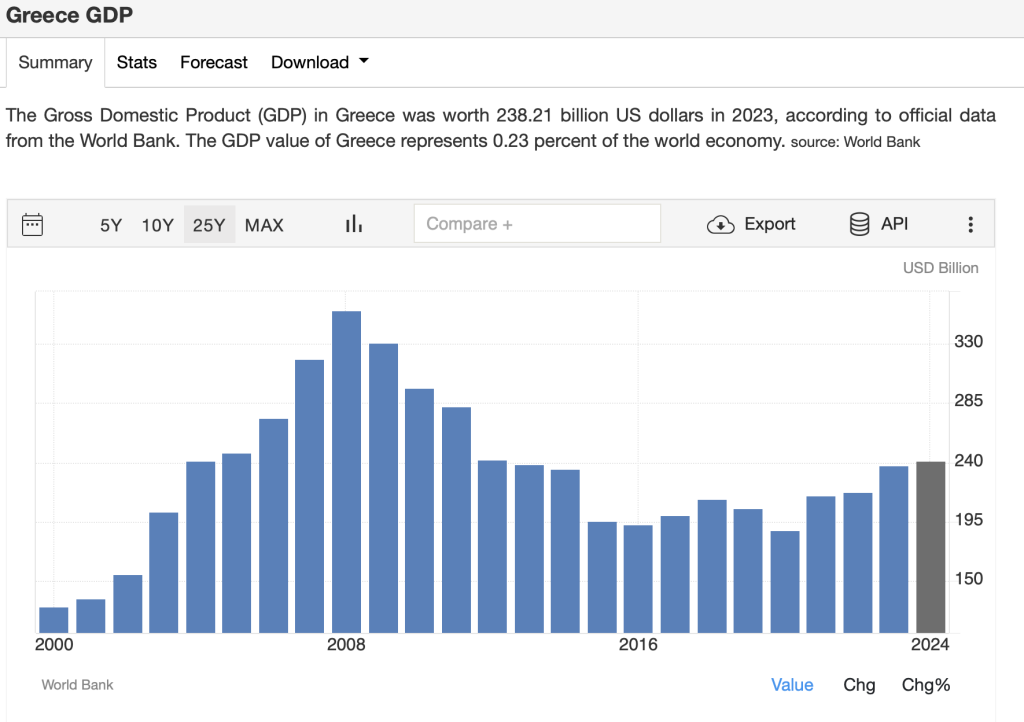This screenshot has width=1024, height=722.
Task: Click the 2008 x-axis label
Action: click(346, 644)
